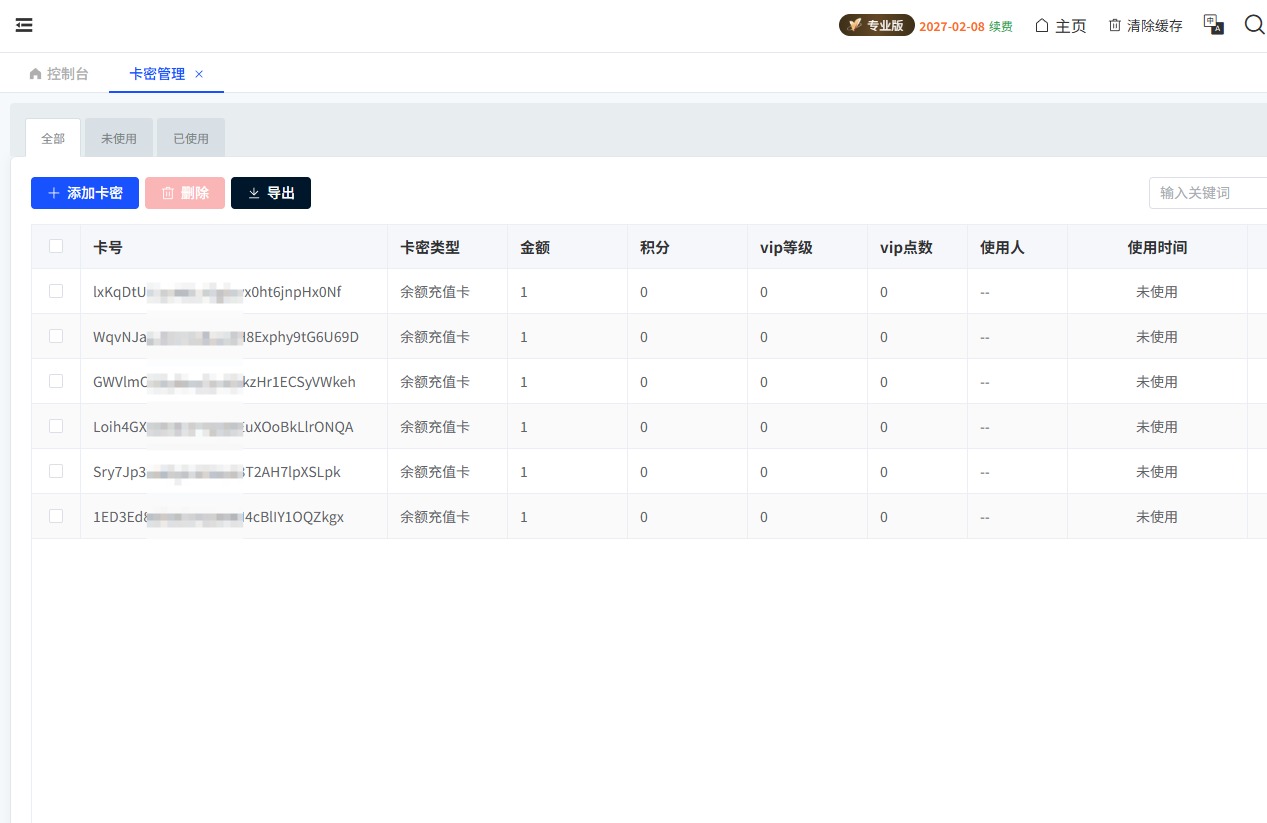1267x823 pixels.
Task: Click the 专业版 badge
Action: click(876, 26)
